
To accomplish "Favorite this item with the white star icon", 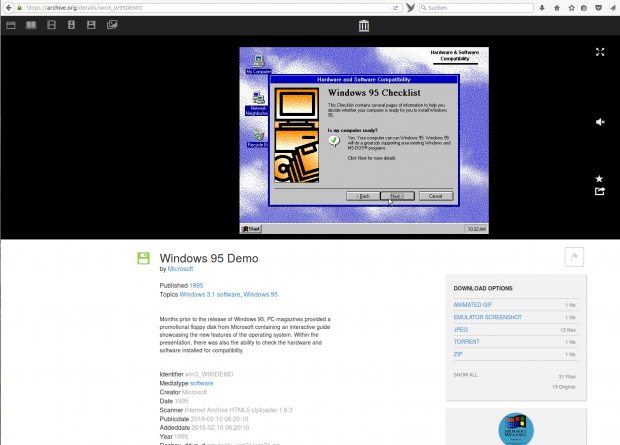I will click(x=599, y=179).
